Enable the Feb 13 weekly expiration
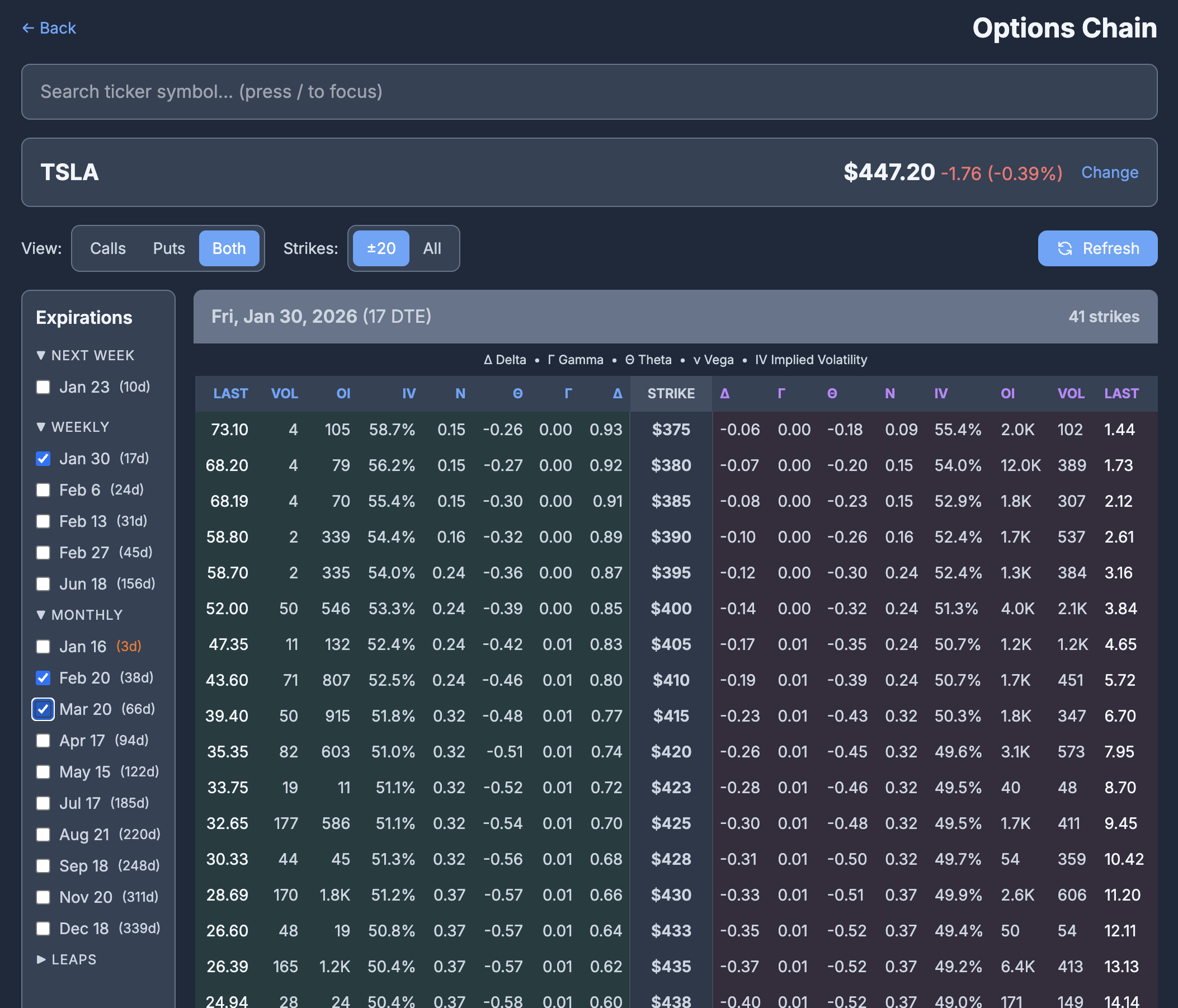This screenshot has width=1178, height=1008. pyautogui.click(x=43, y=521)
